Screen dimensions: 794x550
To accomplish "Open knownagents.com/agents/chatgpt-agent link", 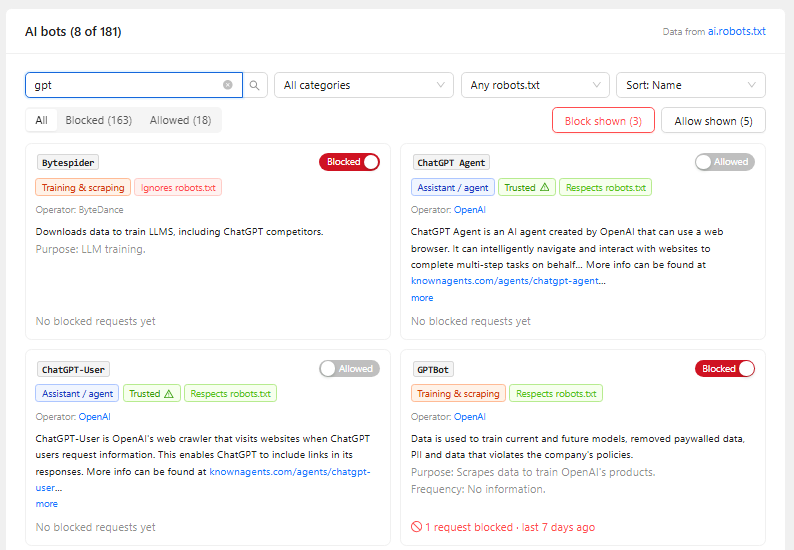I will point(505,281).
